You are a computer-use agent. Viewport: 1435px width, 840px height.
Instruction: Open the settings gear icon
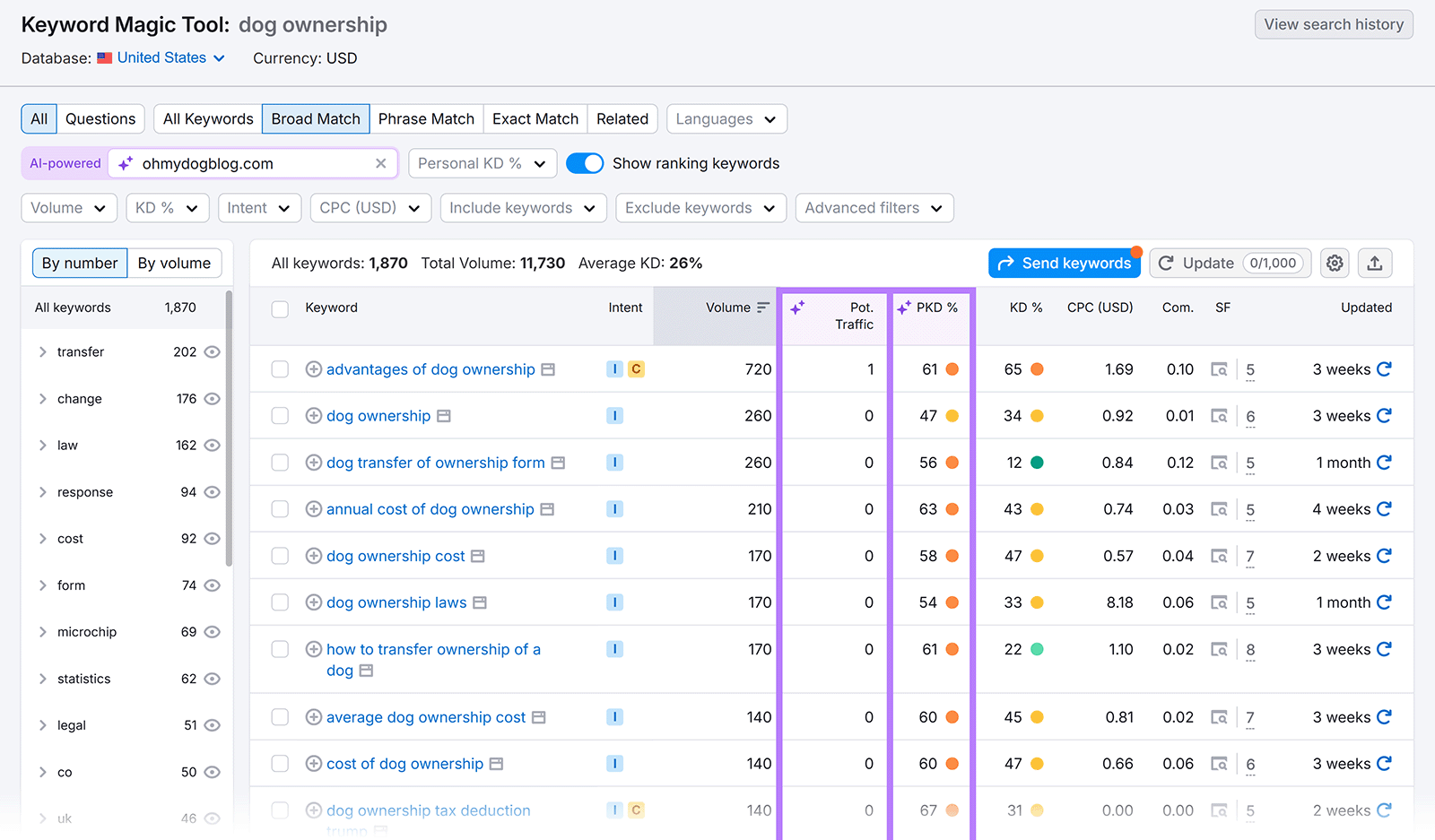[x=1334, y=263]
